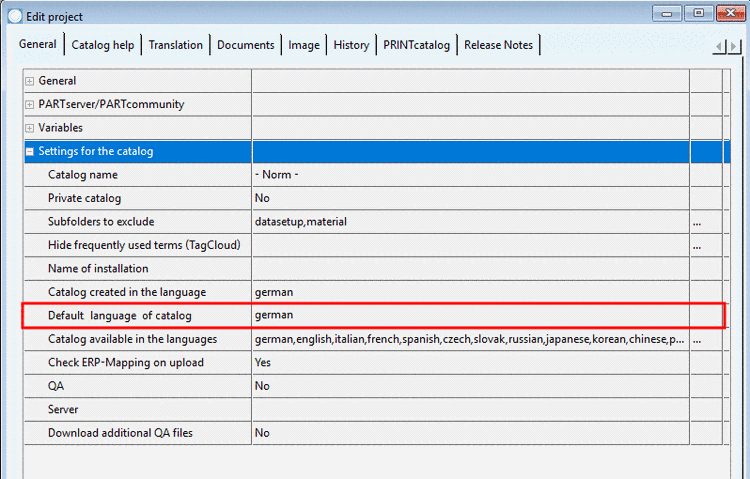This screenshot has height=479, width=750.
Task: Open browse button for Hide frequently used terms
Action: pyautogui.click(x=697, y=246)
